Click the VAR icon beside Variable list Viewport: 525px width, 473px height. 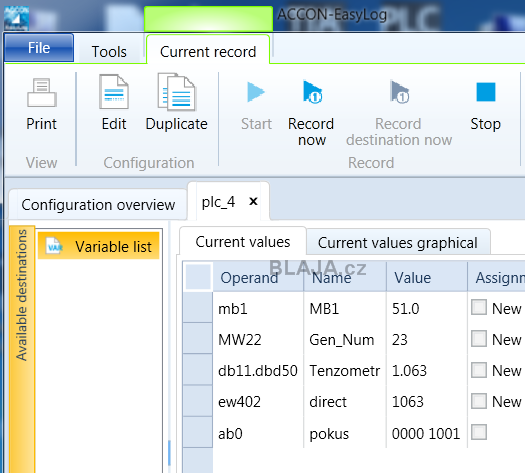pyautogui.click(x=54, y=246)
